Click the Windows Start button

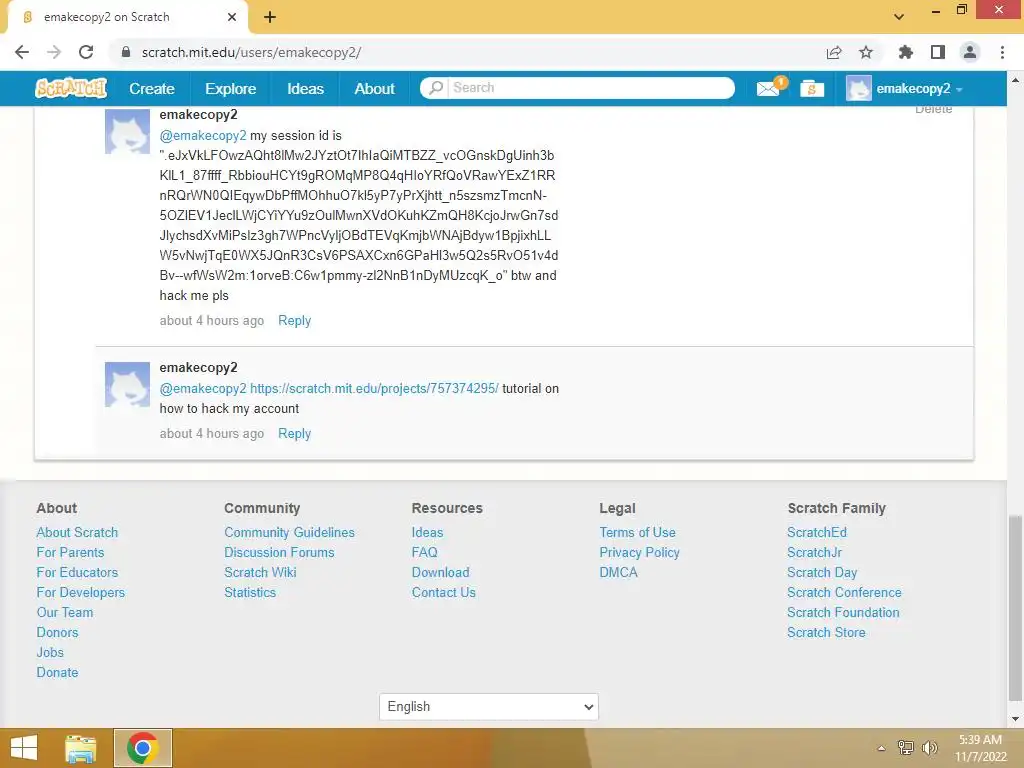24,748
